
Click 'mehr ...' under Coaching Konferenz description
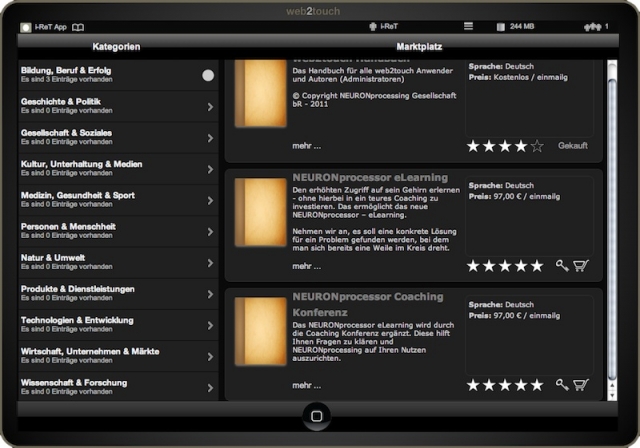pos(307,385)
